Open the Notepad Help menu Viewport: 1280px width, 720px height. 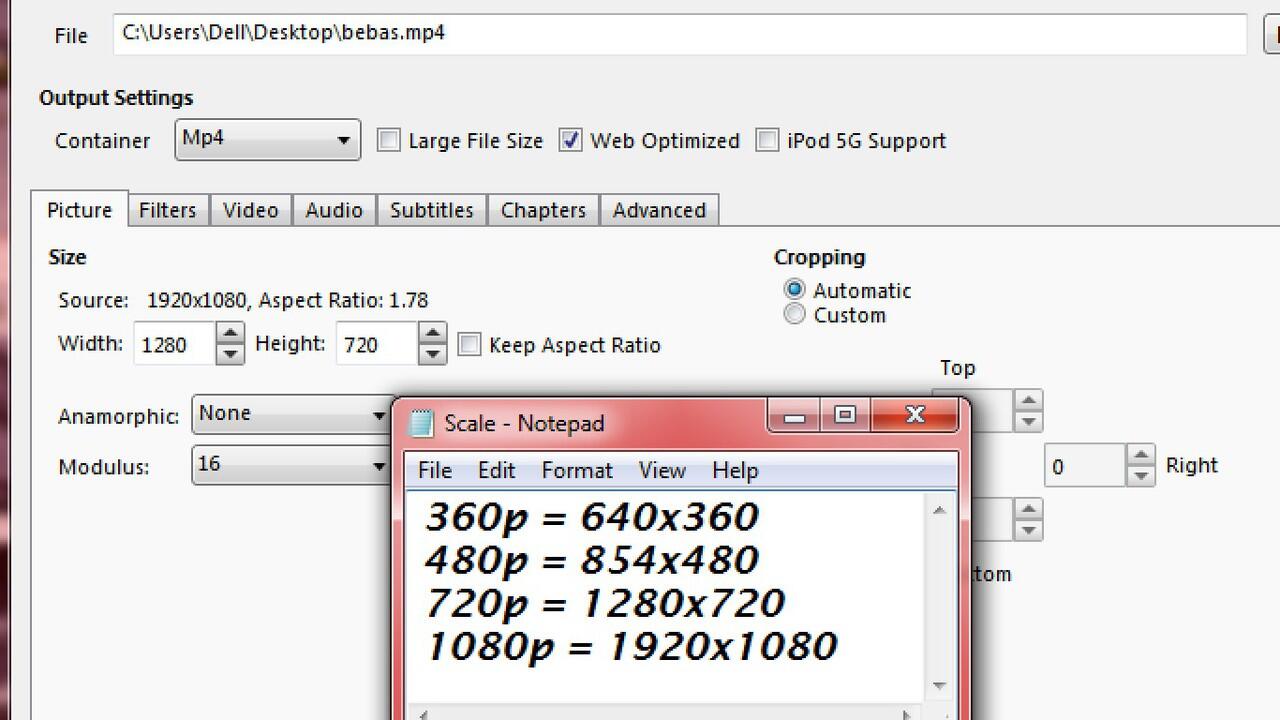[735, 470]
